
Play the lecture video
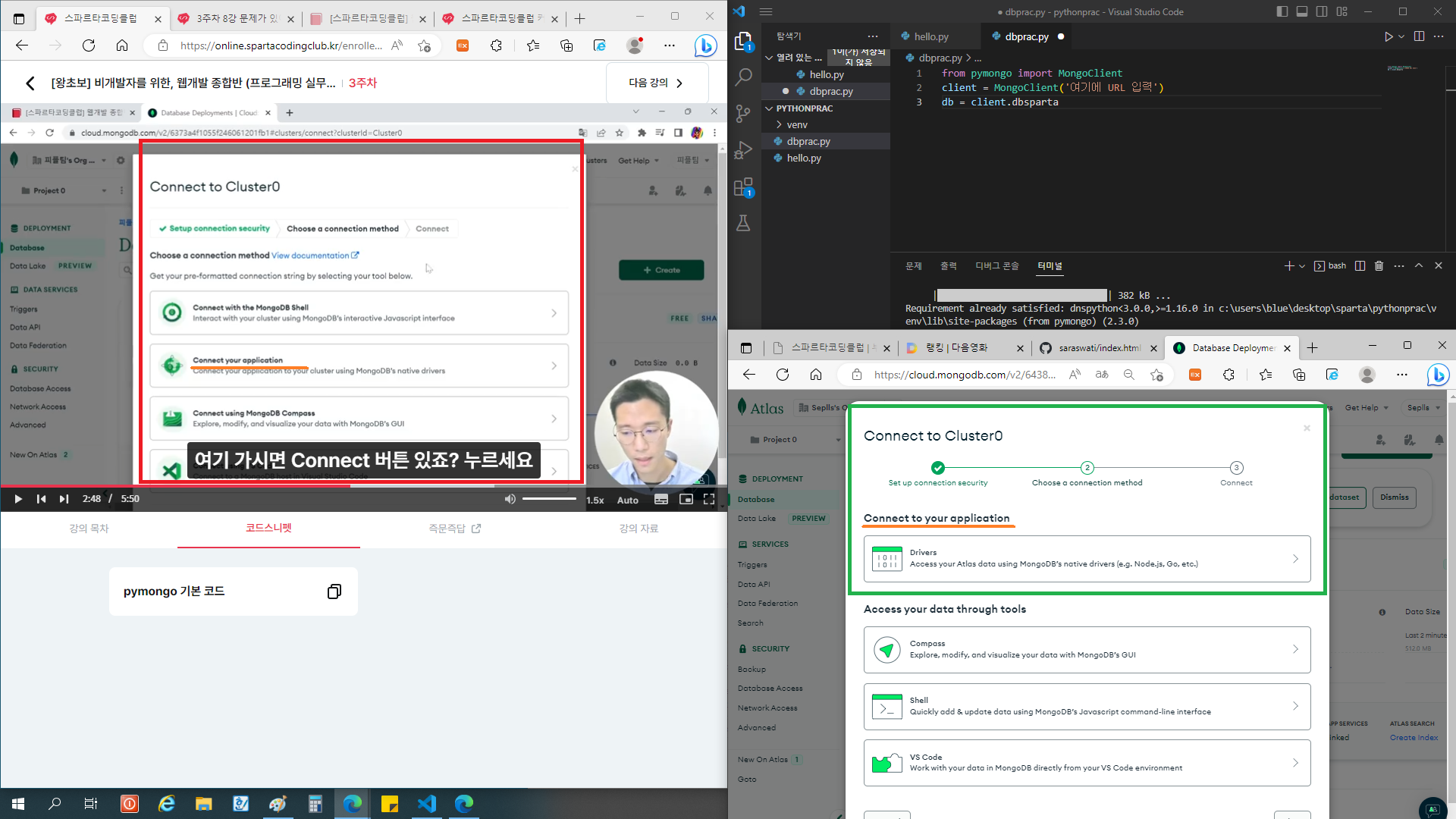click(18, 499)
